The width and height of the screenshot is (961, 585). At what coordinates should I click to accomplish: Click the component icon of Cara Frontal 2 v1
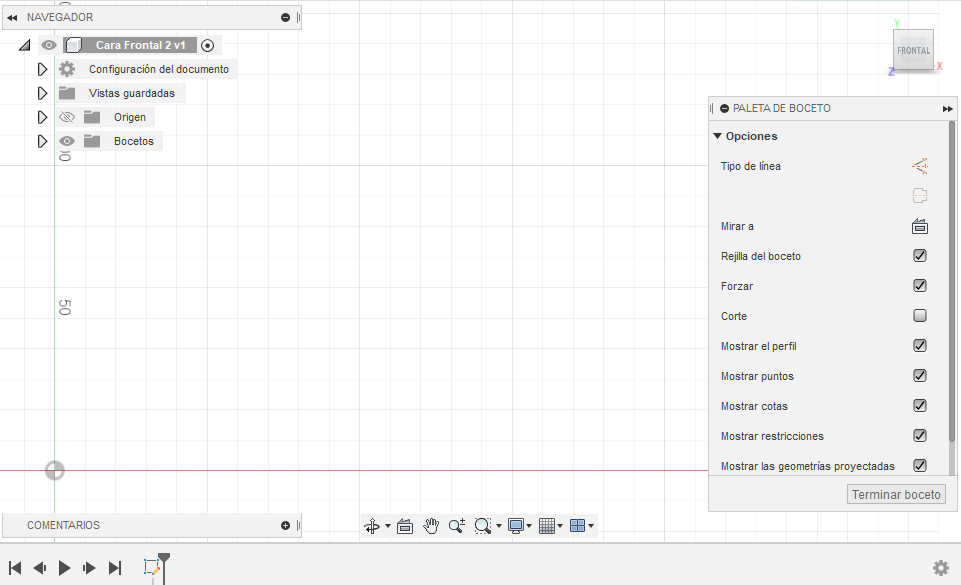click(x=74, y=45)
